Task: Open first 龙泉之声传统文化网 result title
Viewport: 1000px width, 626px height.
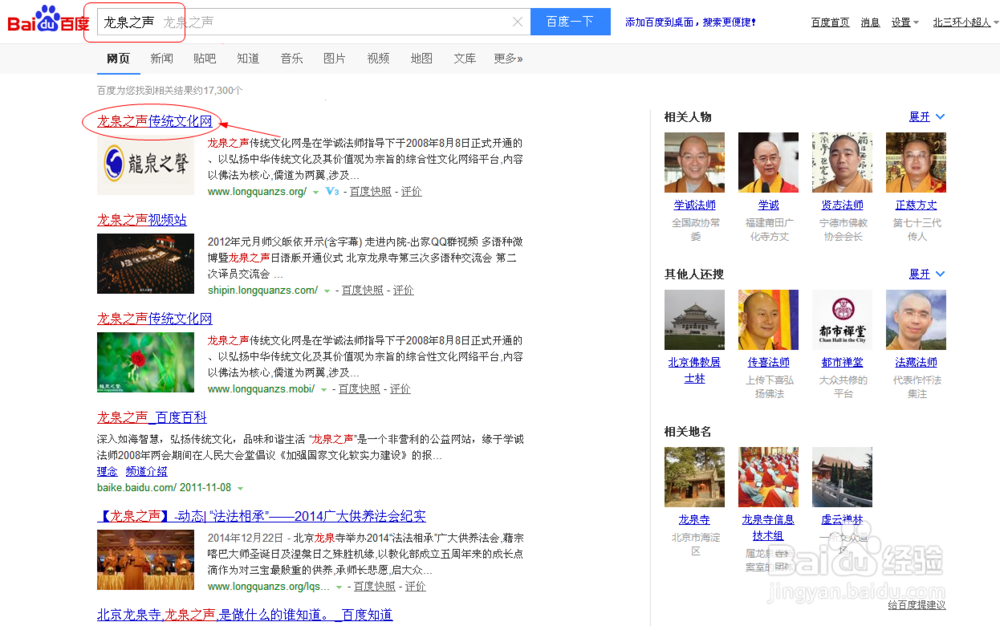Action: (154, 121)
